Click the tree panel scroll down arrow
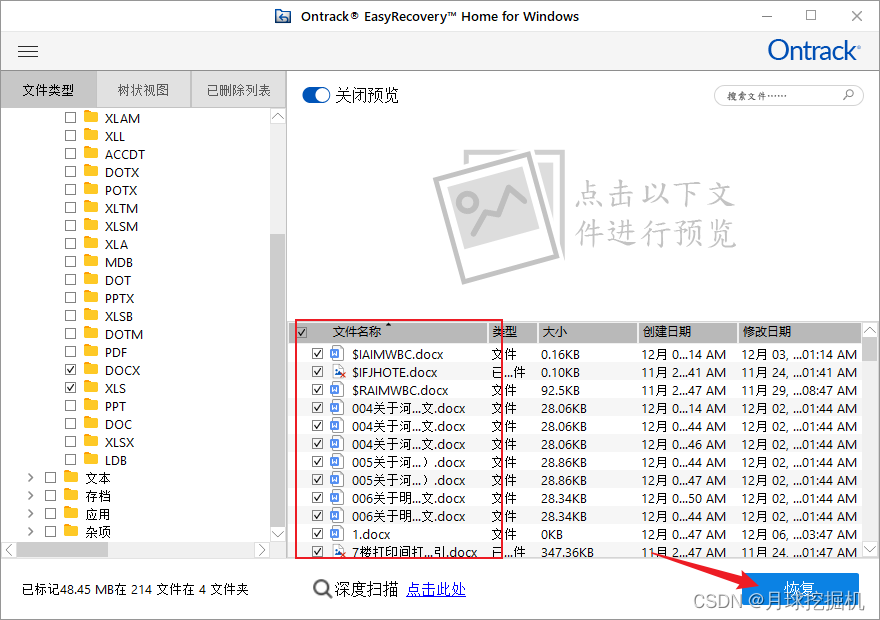 [278, 534]
